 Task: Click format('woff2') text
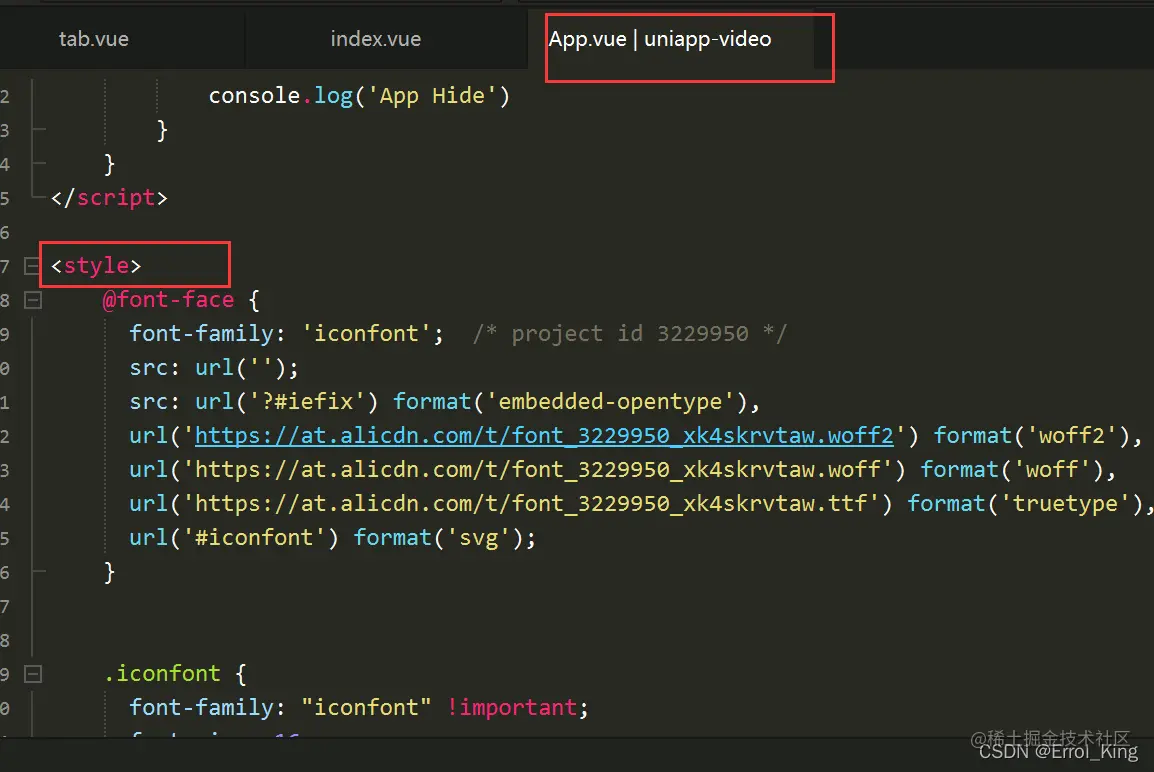click(1033, 436)
